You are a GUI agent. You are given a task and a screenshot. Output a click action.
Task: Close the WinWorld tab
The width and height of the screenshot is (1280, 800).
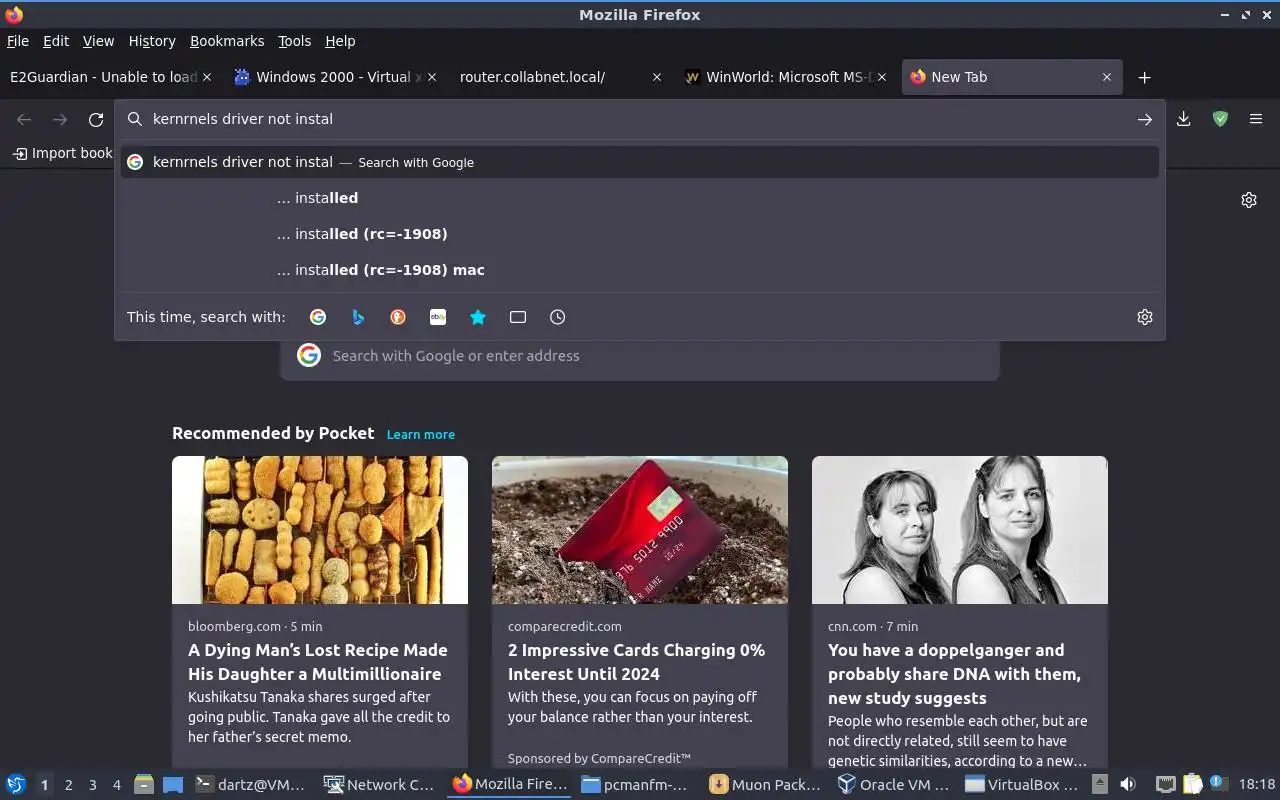point(881,77)
